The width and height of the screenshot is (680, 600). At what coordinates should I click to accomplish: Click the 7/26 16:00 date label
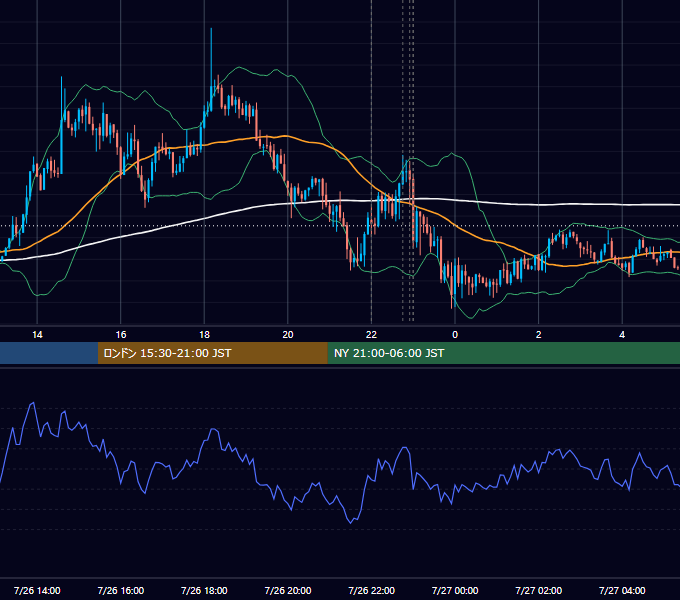[x=121, y=590]
